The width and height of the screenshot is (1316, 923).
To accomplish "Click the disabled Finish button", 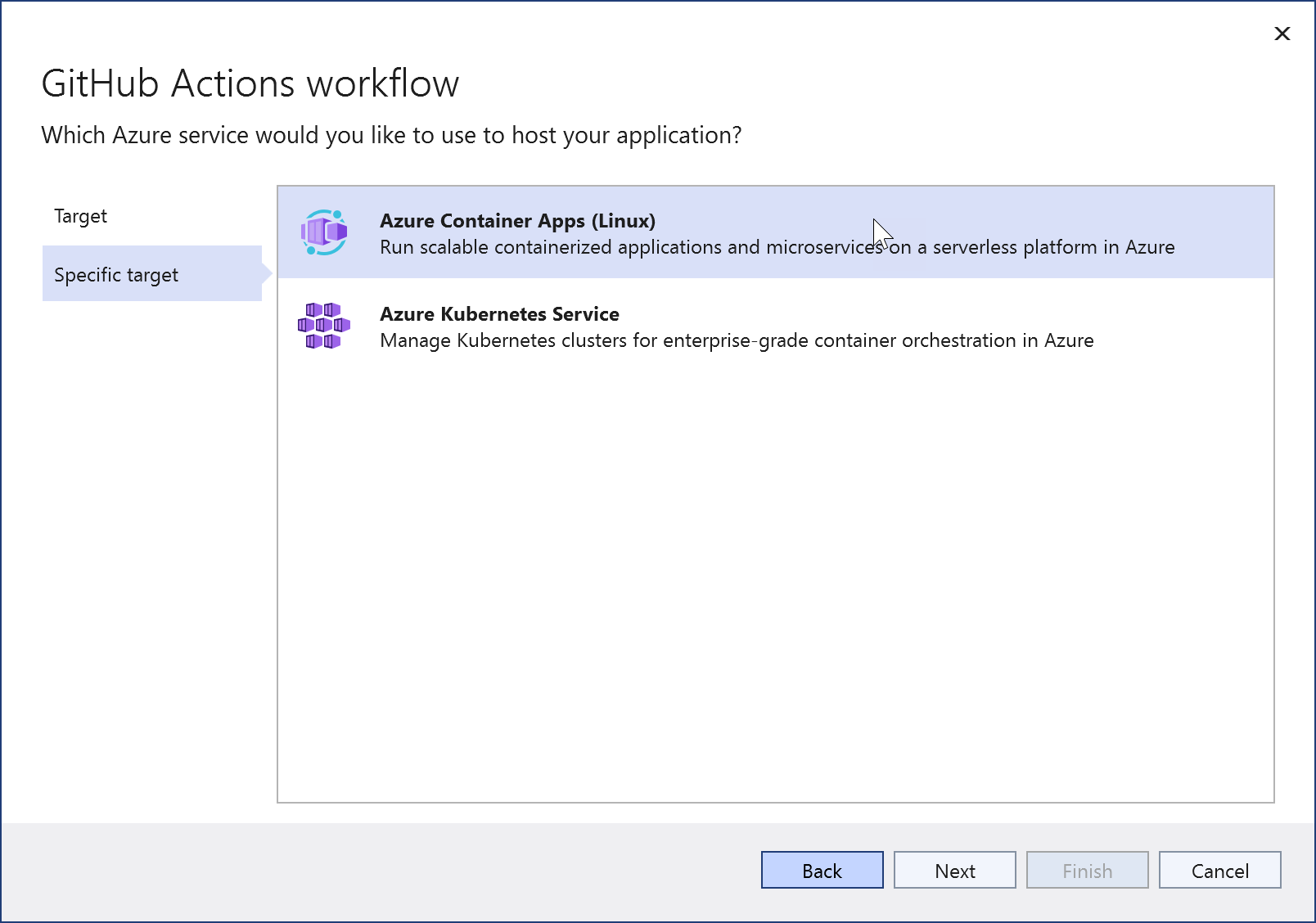I will click(1086, 870).
